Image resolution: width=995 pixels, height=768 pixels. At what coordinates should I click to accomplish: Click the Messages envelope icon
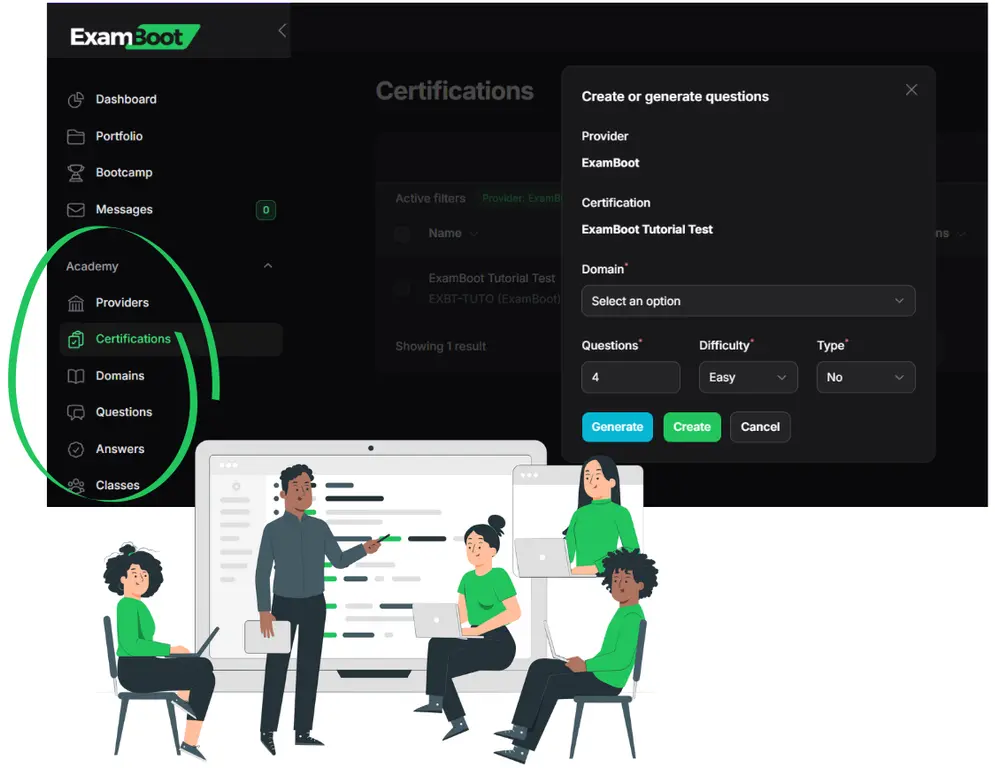[x=75, y=210]
